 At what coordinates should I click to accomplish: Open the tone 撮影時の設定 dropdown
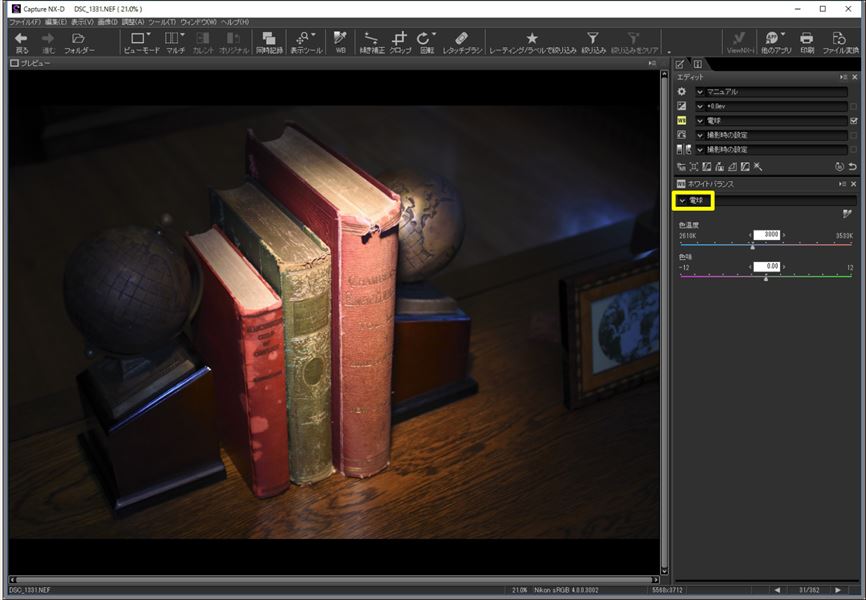[x=771, y=150]
